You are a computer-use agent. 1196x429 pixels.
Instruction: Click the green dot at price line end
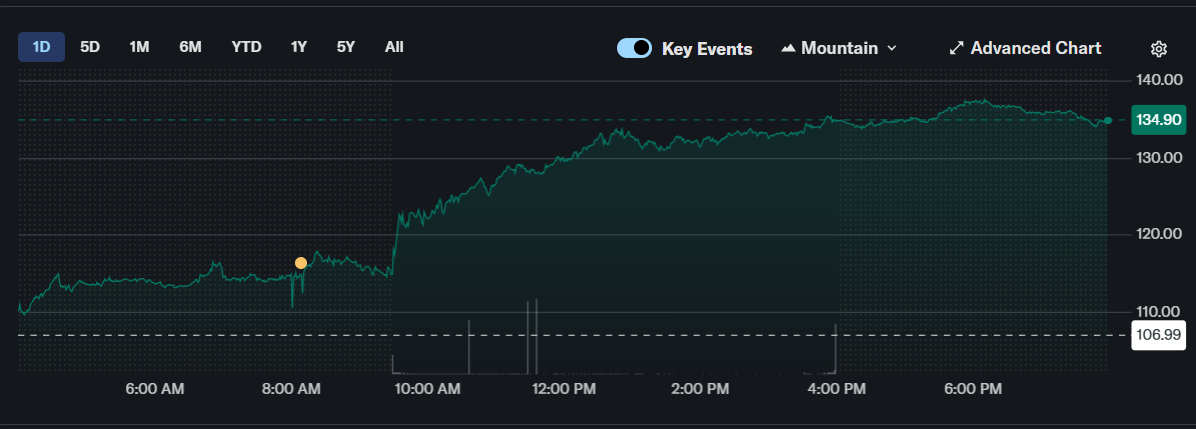point(1107,121)
